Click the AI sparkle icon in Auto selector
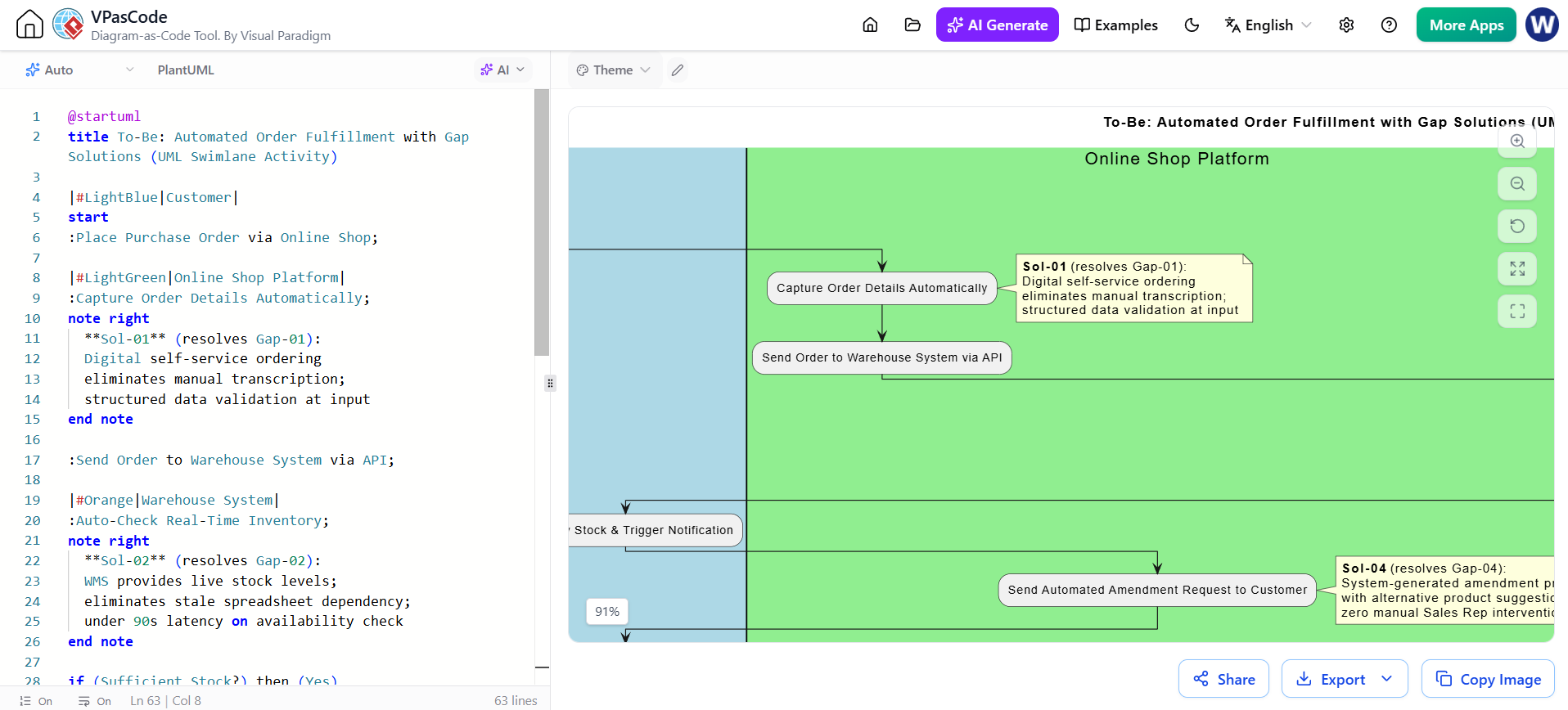Viewport: 1568px width, 710px height. point(33,70)
